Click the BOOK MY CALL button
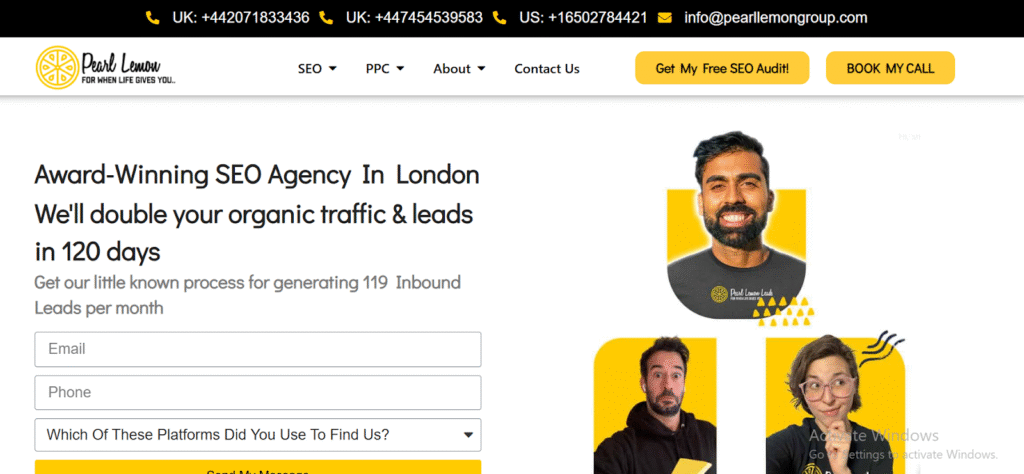 [890, 68]
